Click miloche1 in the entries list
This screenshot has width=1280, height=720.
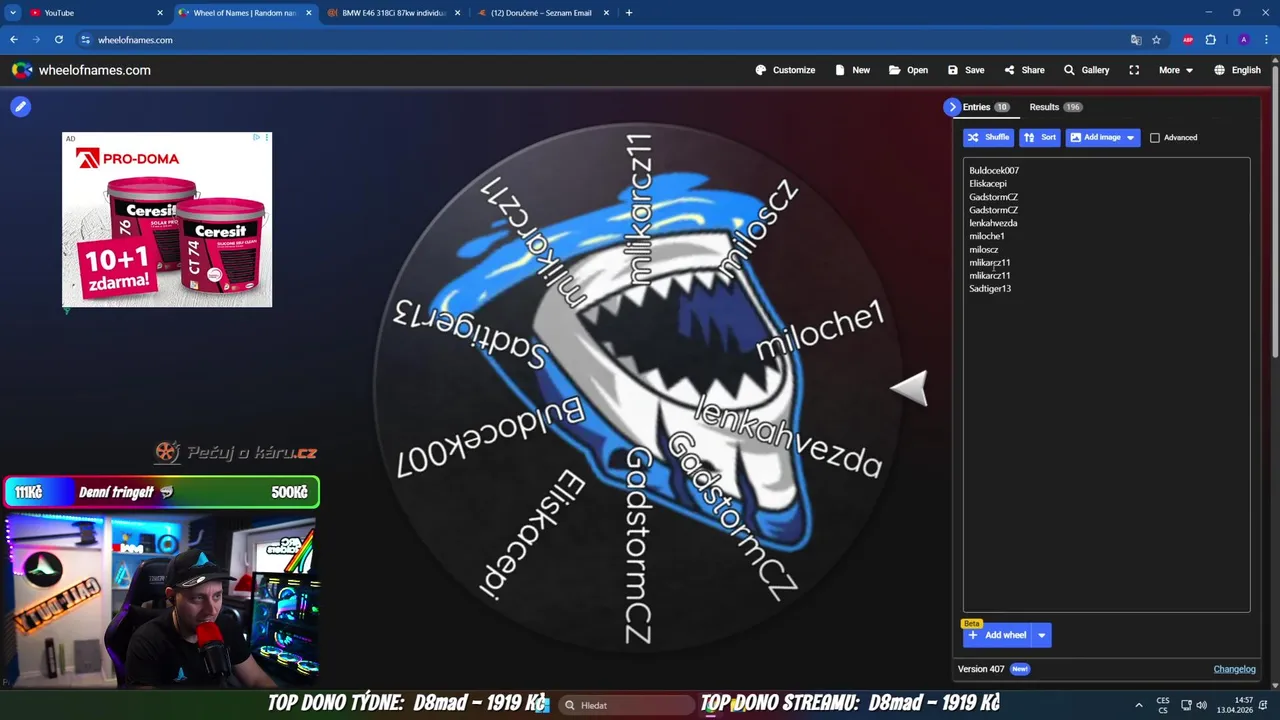tap(986, 236)
